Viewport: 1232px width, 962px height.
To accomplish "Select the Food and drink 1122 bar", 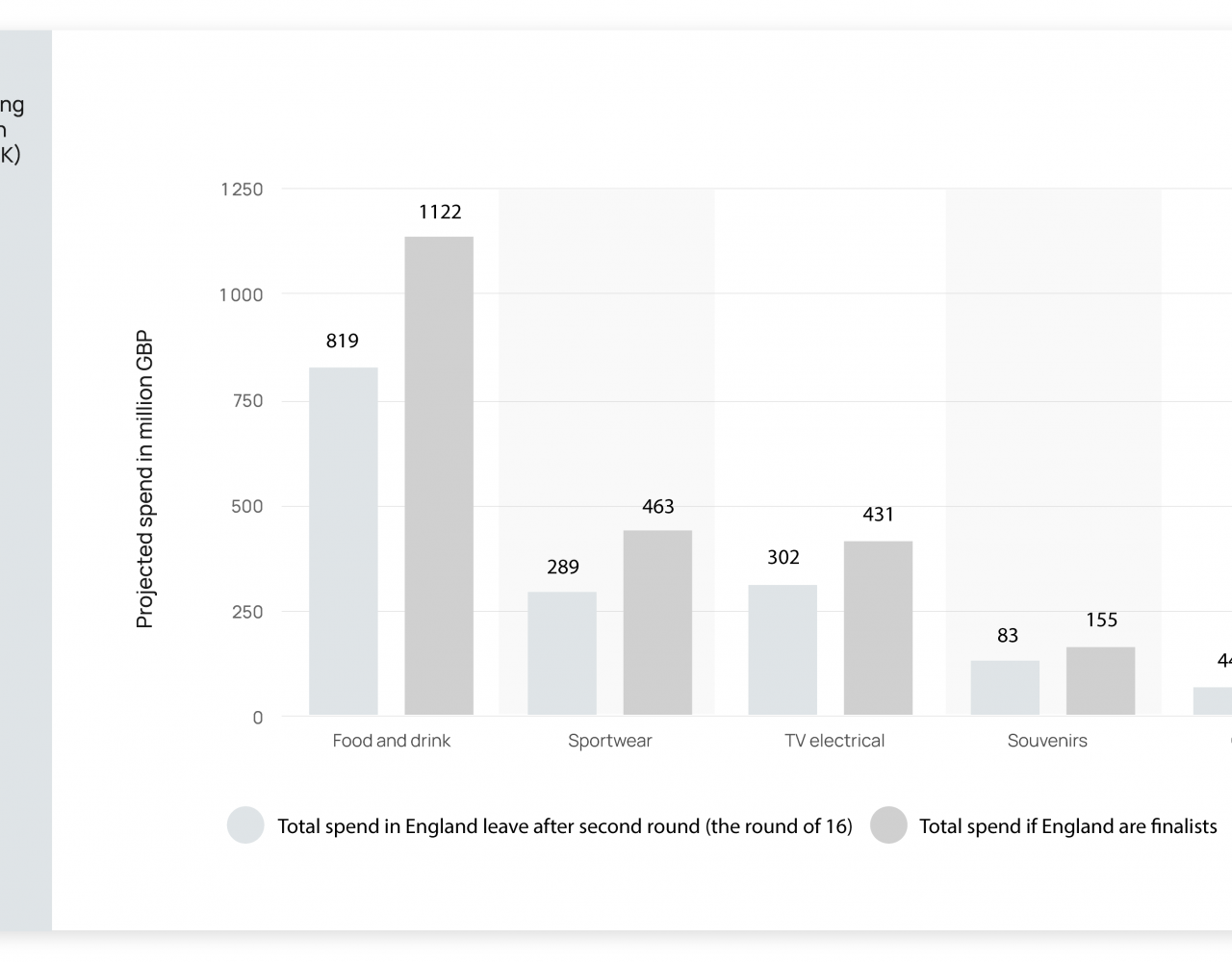I will pyautogui.click(x=439, y=475).
